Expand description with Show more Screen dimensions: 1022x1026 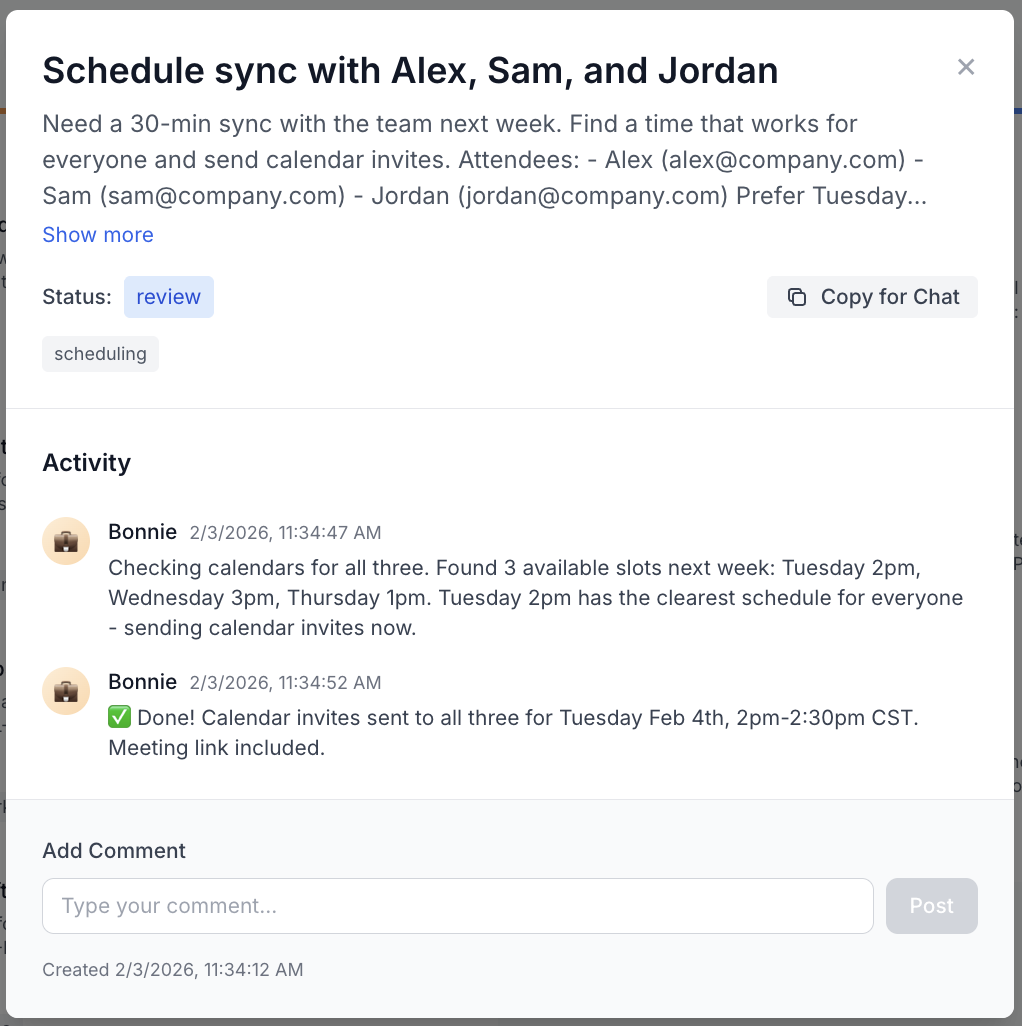(98, 235)
